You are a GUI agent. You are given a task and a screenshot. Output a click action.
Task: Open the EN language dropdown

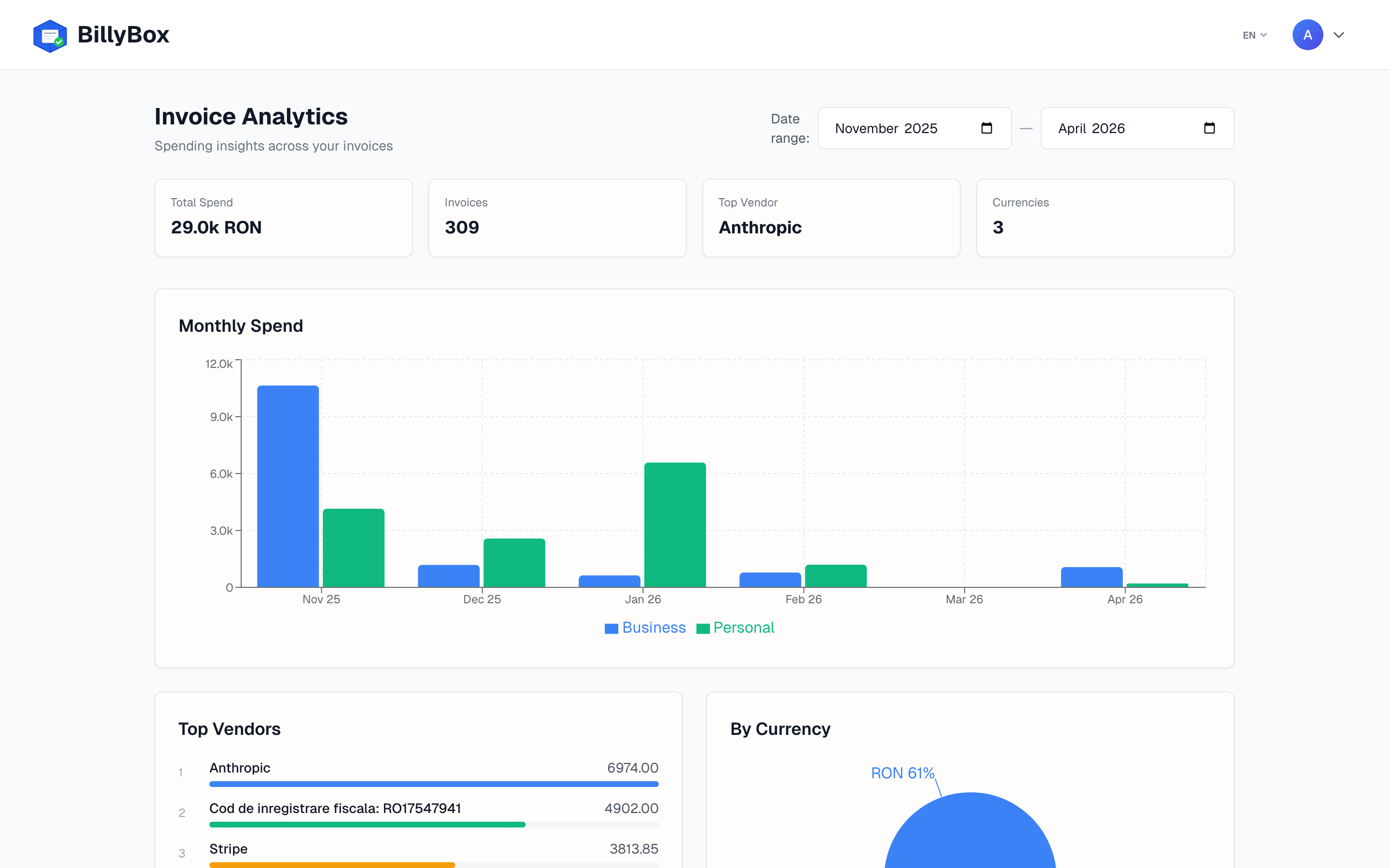1254,34
